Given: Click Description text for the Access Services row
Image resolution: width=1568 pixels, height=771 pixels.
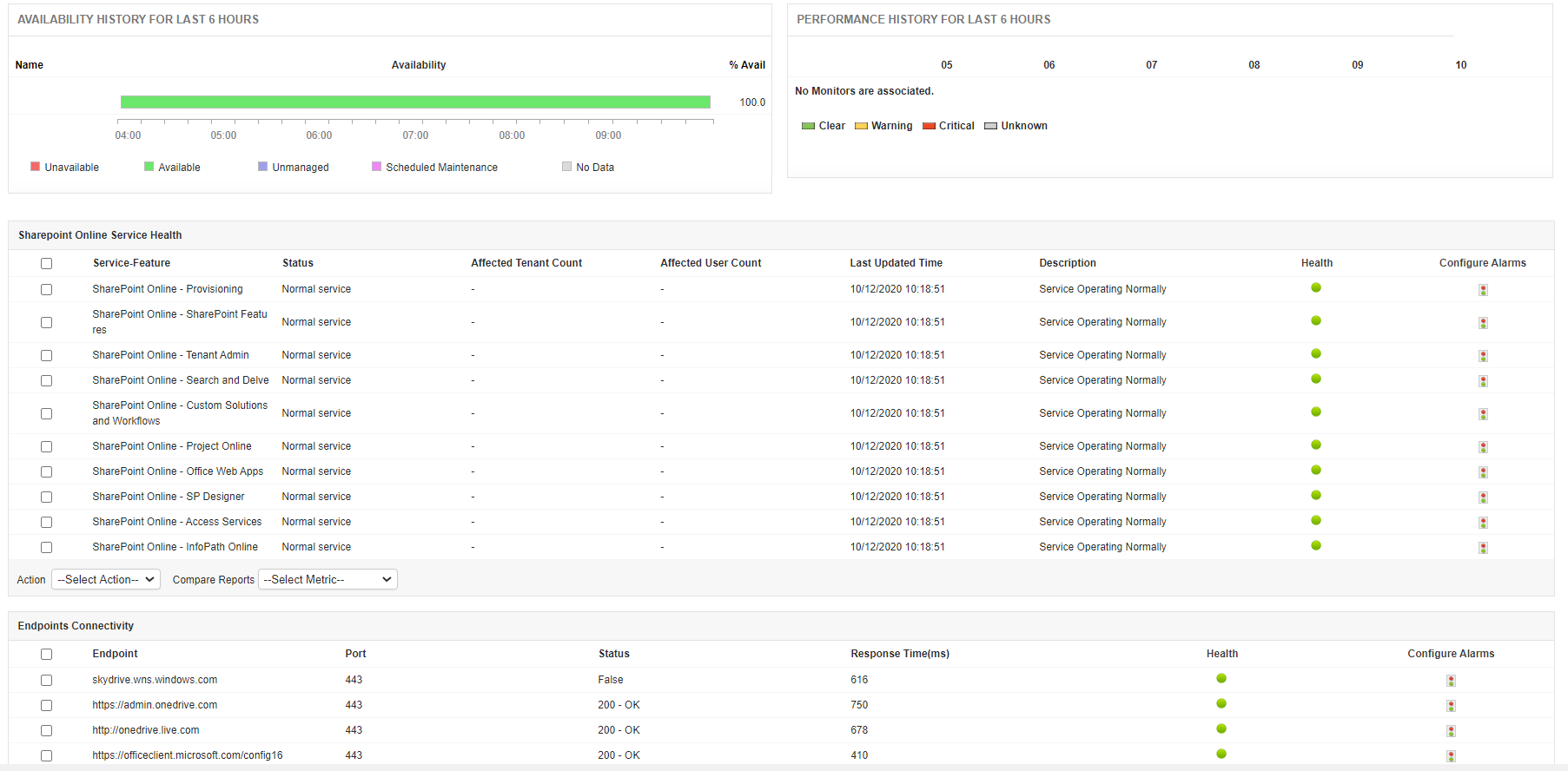Looking at the screenshot, I should point(1102,522).
